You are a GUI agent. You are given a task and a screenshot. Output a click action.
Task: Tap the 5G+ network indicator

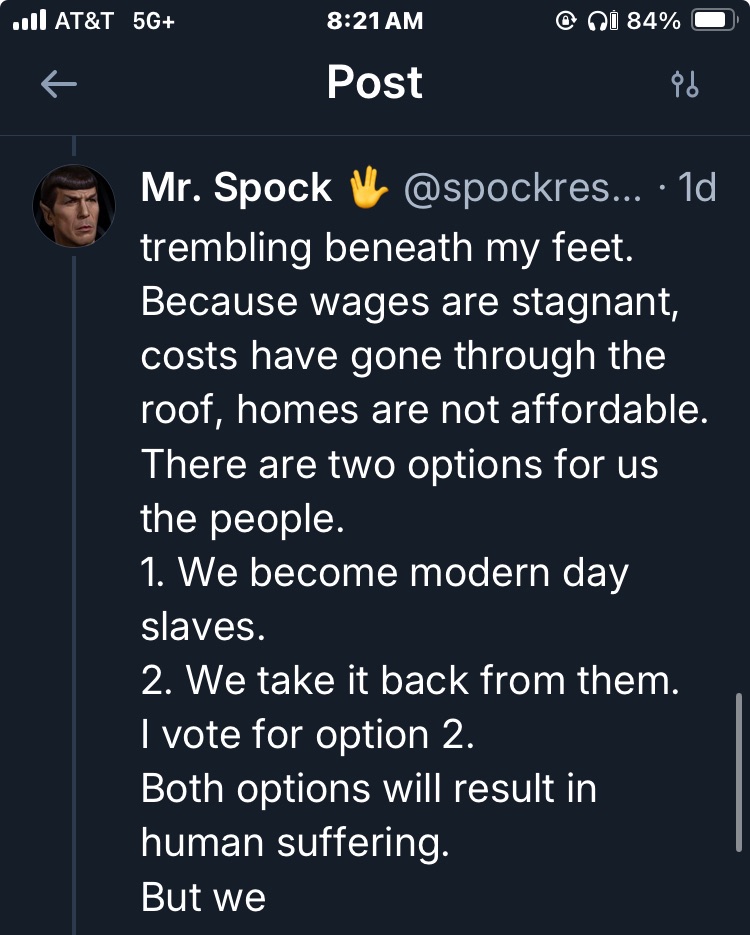(x=153, y=21)
